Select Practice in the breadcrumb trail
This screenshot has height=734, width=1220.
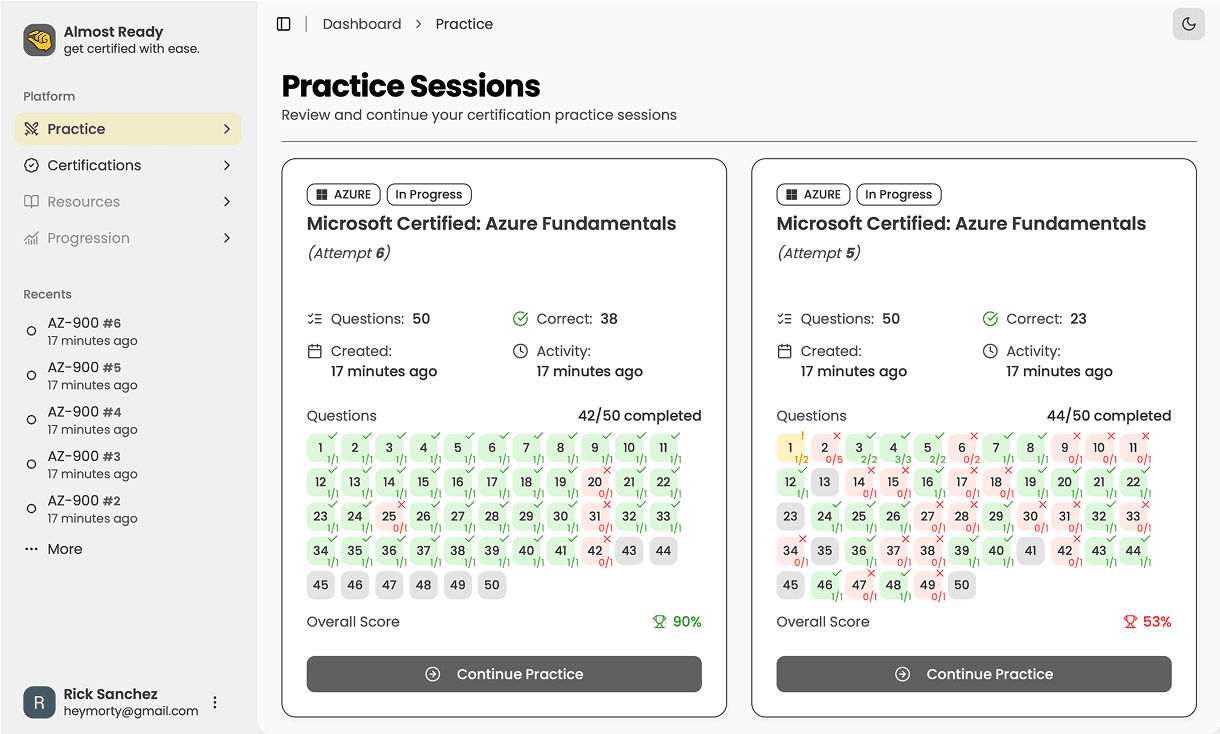pos(464,23)
